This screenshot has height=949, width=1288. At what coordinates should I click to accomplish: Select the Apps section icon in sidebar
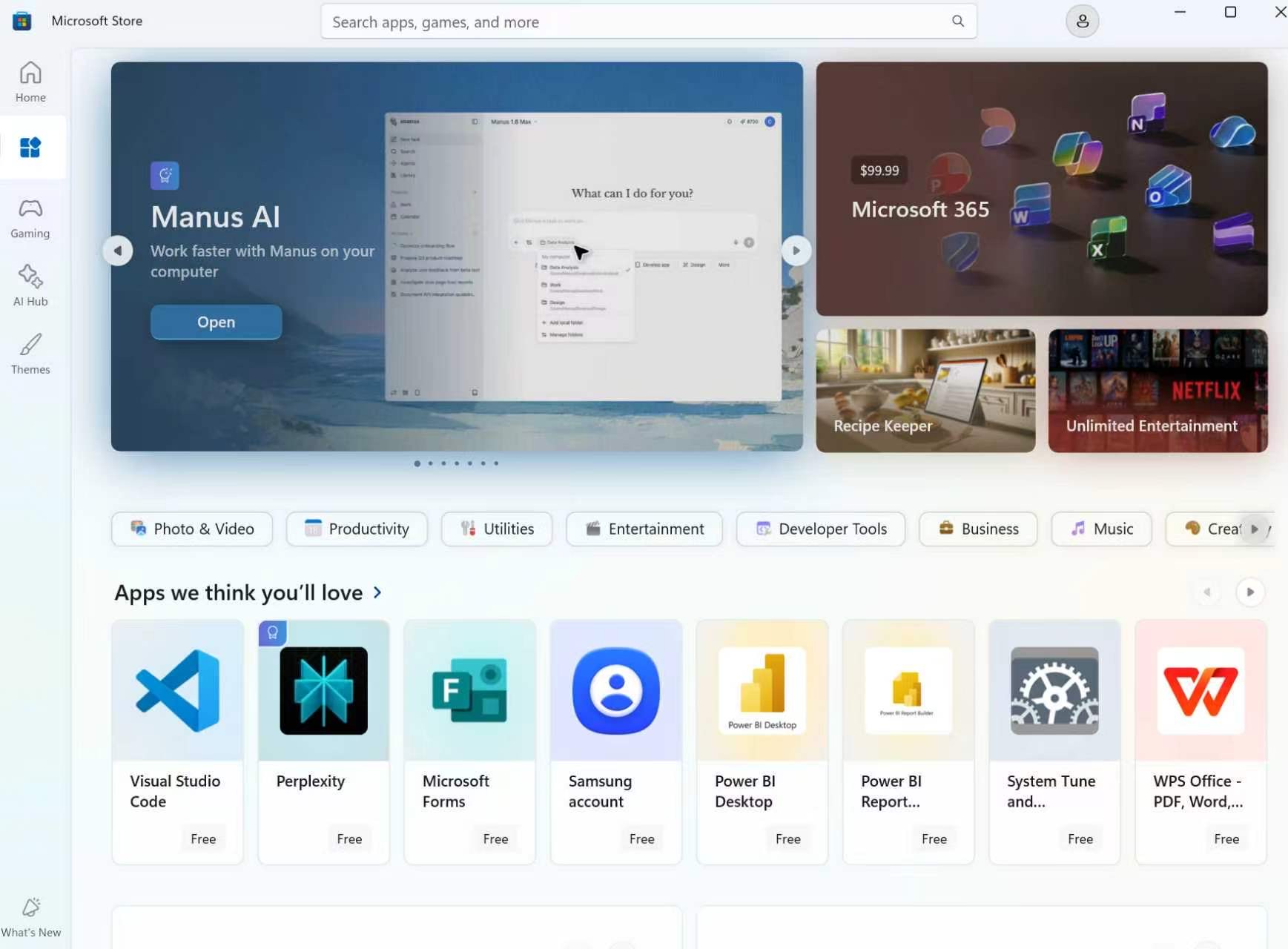tap(30, 148)
